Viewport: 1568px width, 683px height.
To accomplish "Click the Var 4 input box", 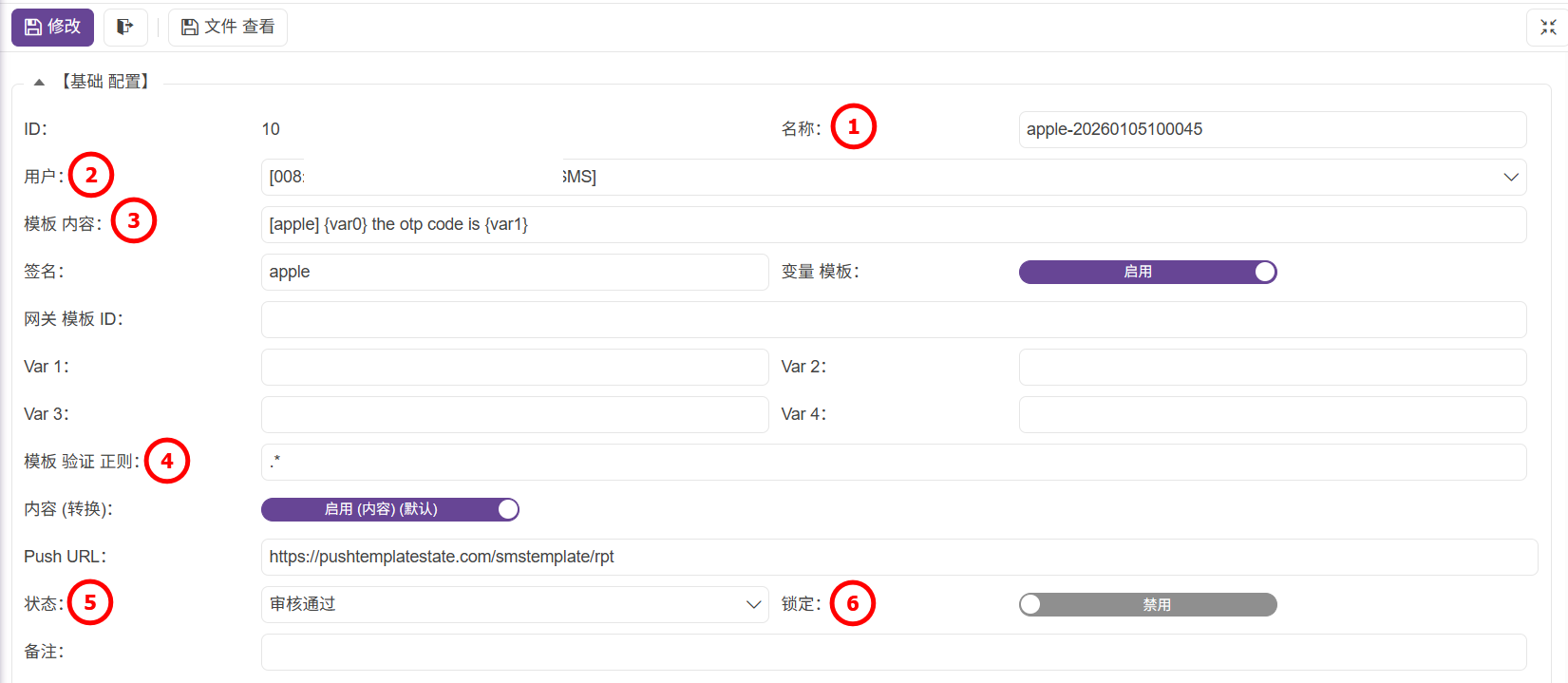I will pos(1272,415).
